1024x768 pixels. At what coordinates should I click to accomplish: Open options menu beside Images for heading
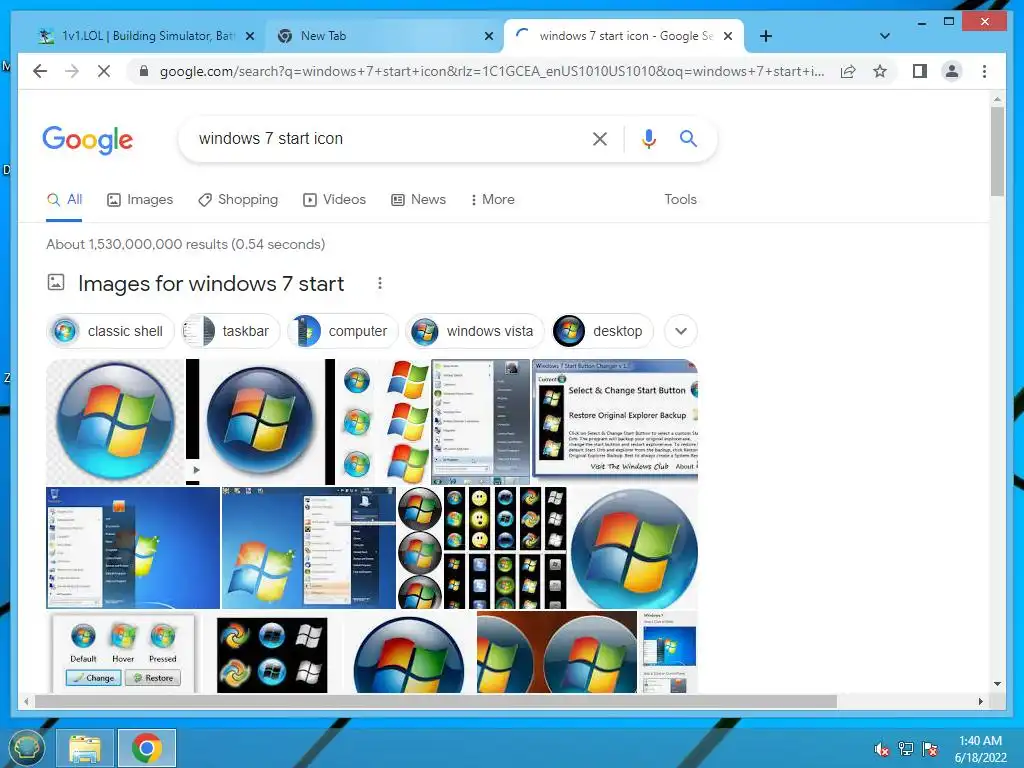click(x=379, y=283)
